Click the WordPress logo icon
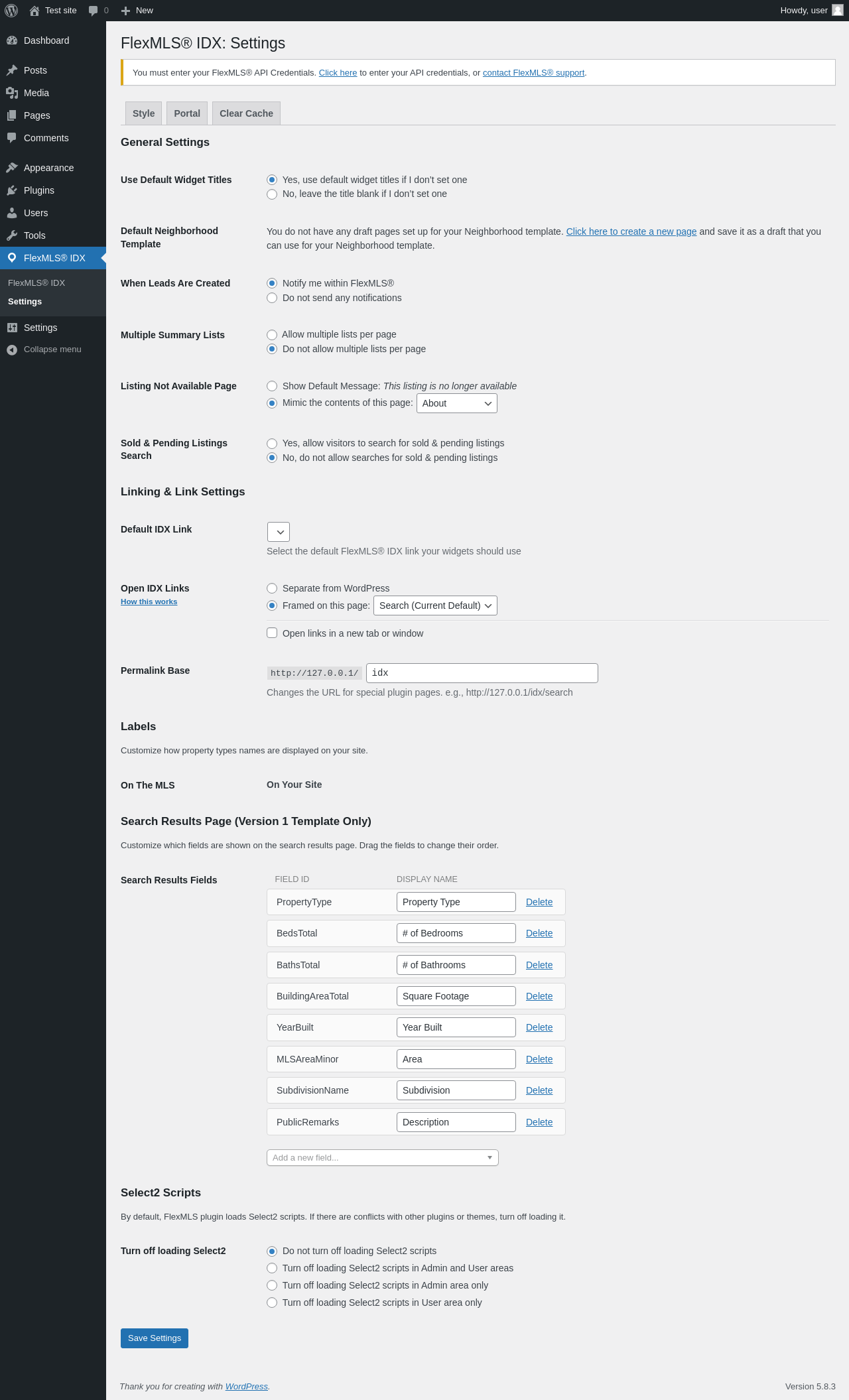 (11, 11)
